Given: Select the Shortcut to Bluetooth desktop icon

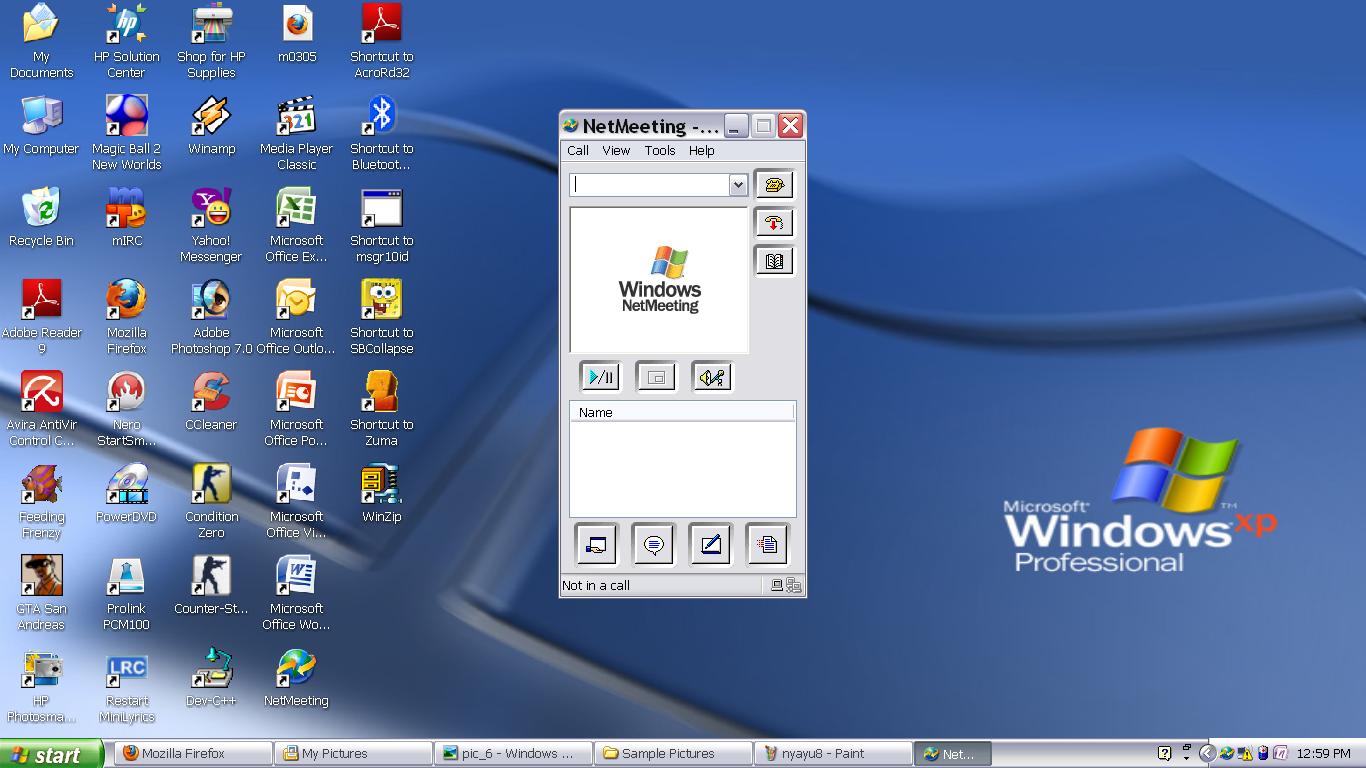Looking at the screenshot, I should pyautogui.click(x=382, y=134).
